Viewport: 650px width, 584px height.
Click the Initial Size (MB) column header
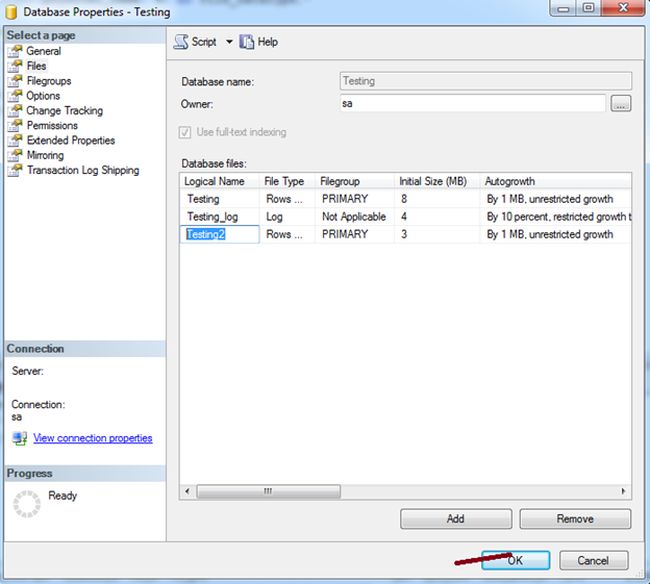[437, 181]
